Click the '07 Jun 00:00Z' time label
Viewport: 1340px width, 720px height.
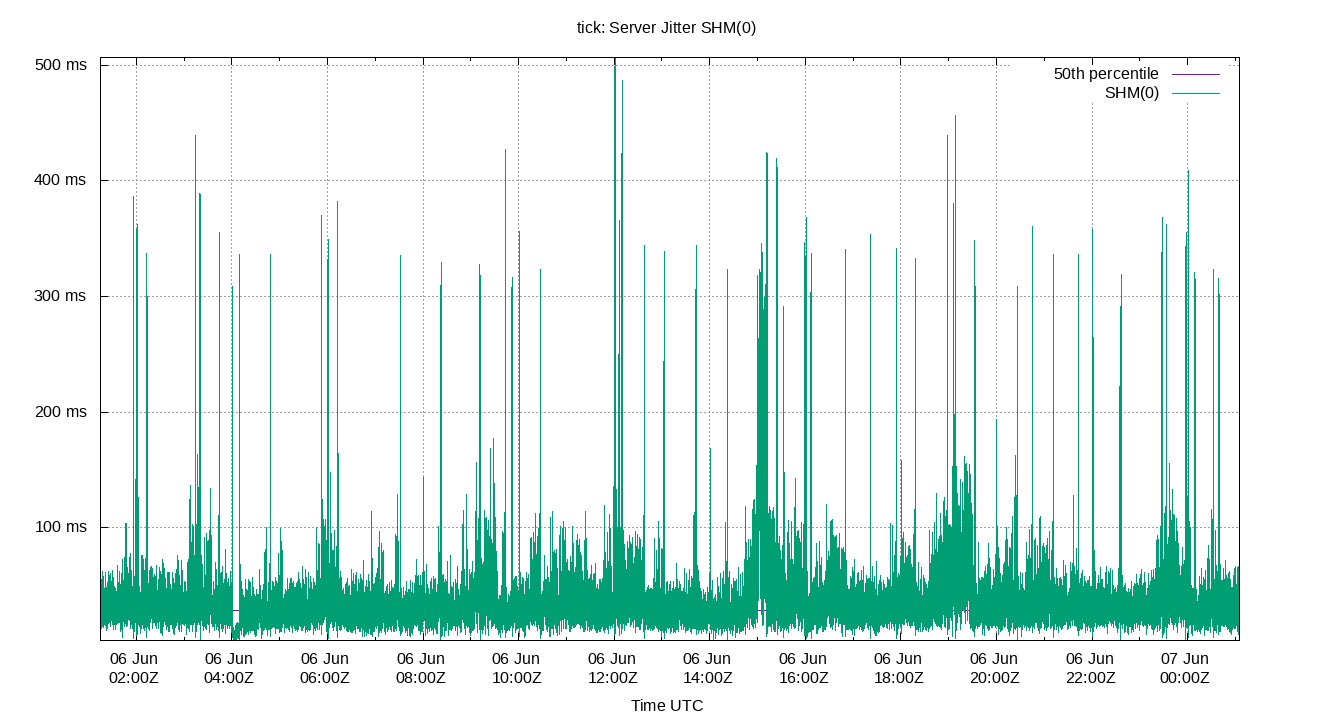point(1185,668)
